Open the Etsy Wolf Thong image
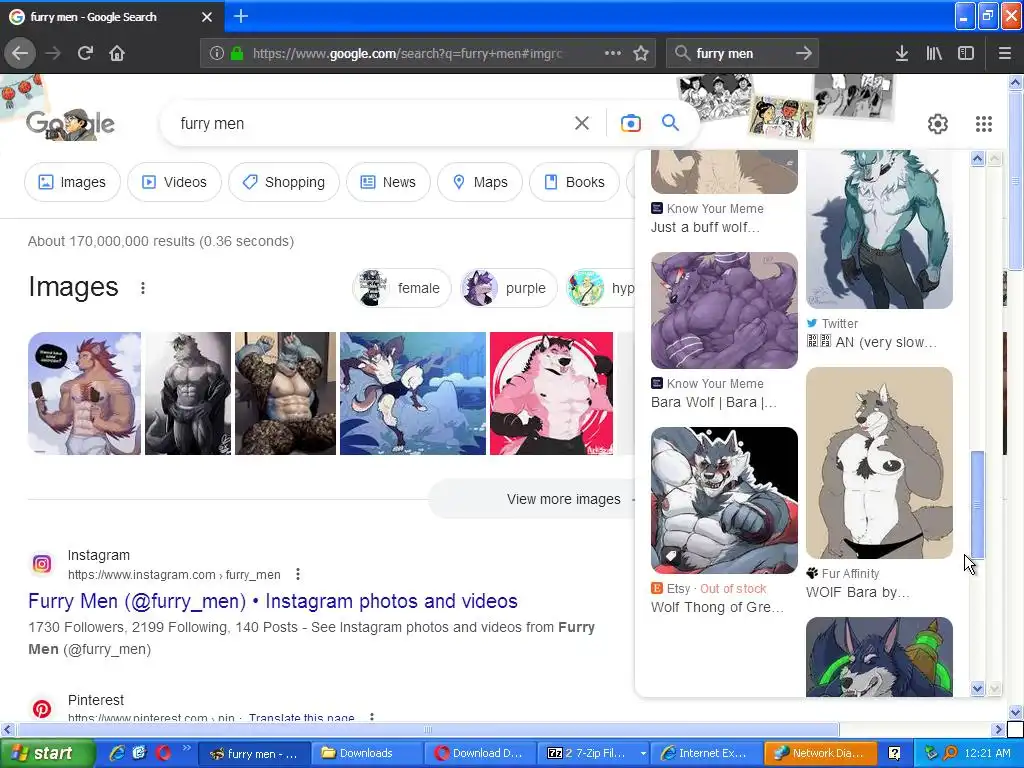Screen dimensions: 1024x768 (724, 500)
